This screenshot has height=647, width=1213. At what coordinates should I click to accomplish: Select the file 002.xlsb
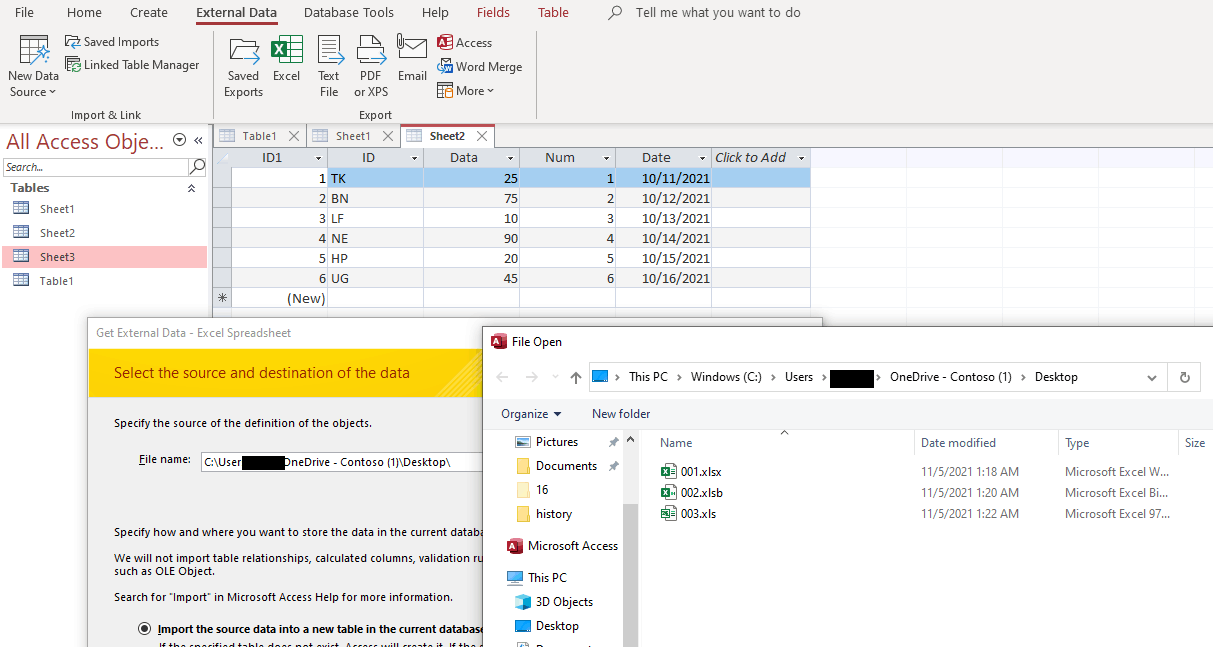pos(692,492)
